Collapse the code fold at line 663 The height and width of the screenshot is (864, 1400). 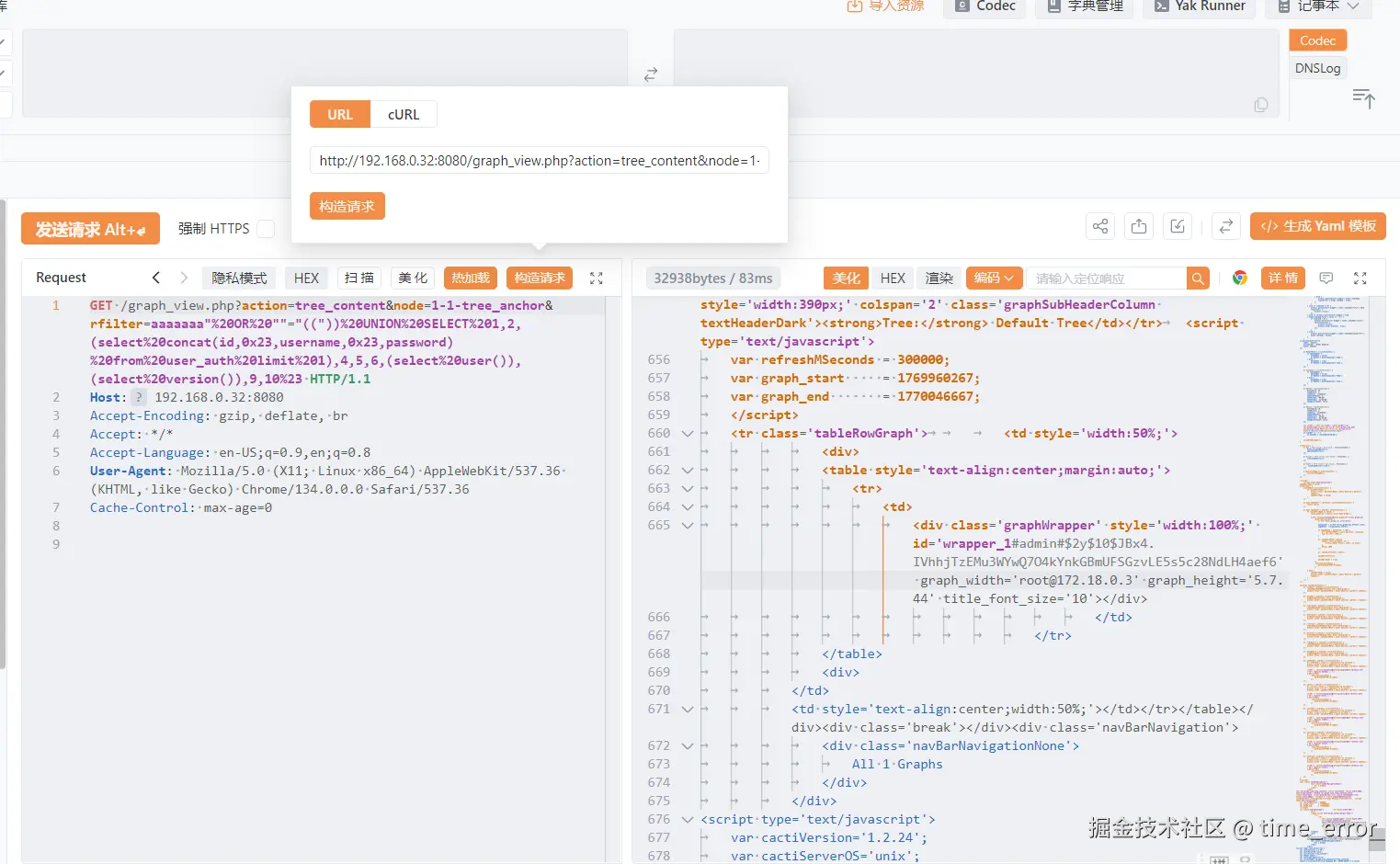coord(687,488)
